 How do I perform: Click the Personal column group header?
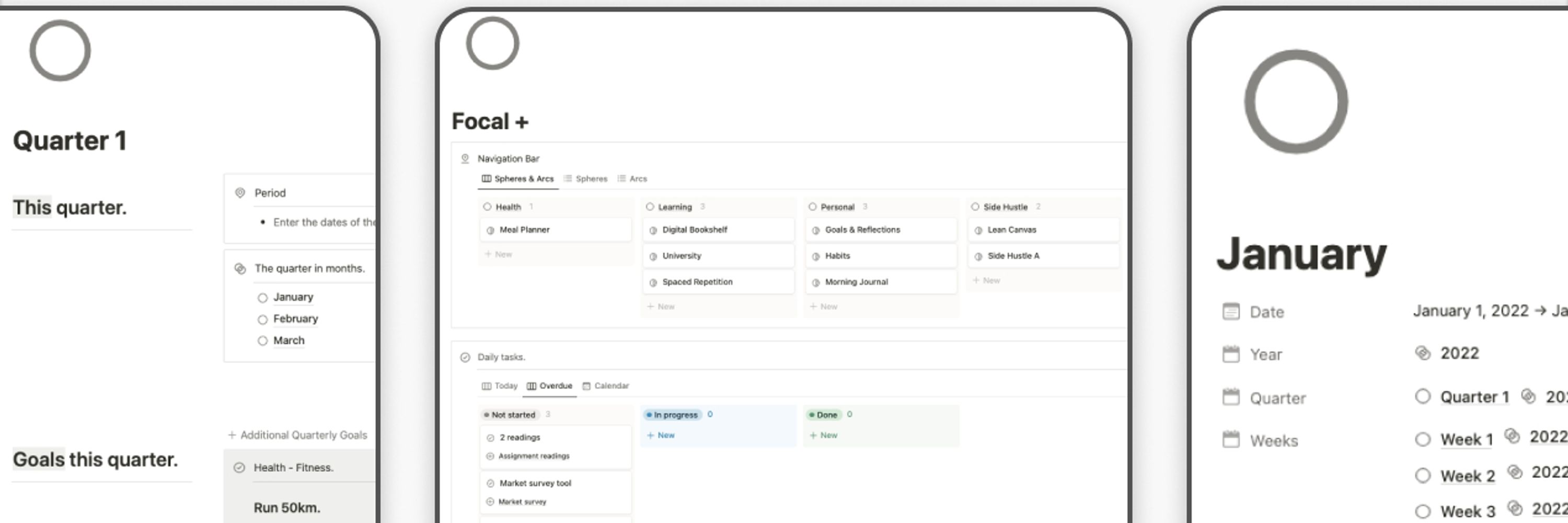(832, 207)
